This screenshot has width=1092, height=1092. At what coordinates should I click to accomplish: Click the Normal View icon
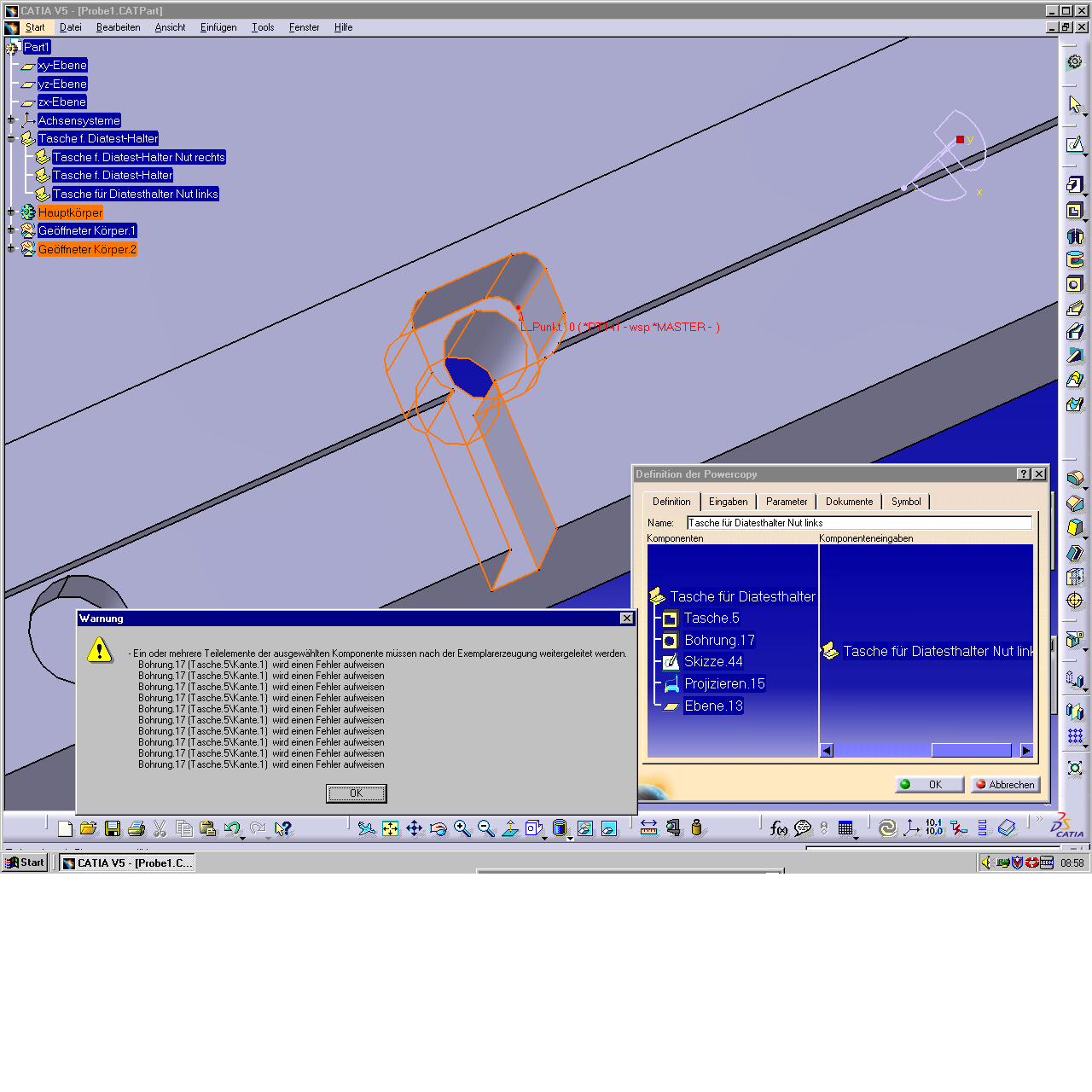(x=510, y=828)
